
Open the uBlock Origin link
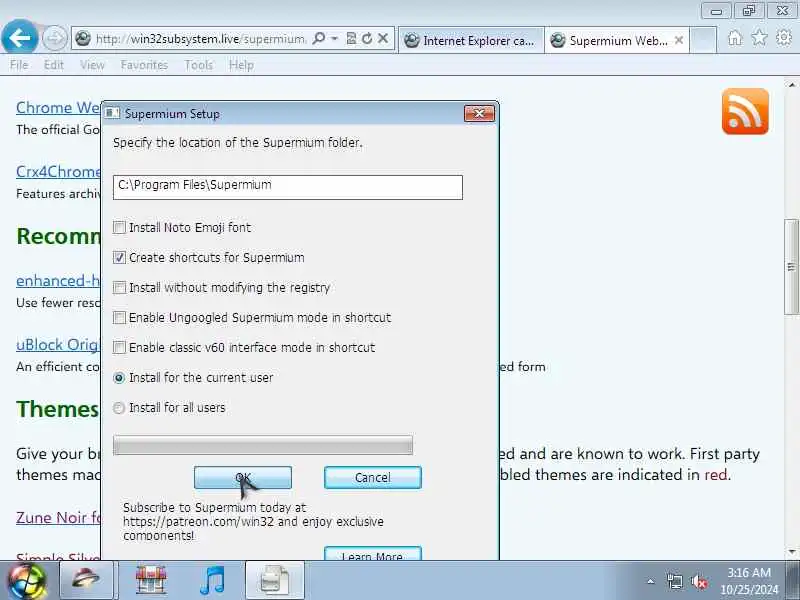(x=58, y=345)
